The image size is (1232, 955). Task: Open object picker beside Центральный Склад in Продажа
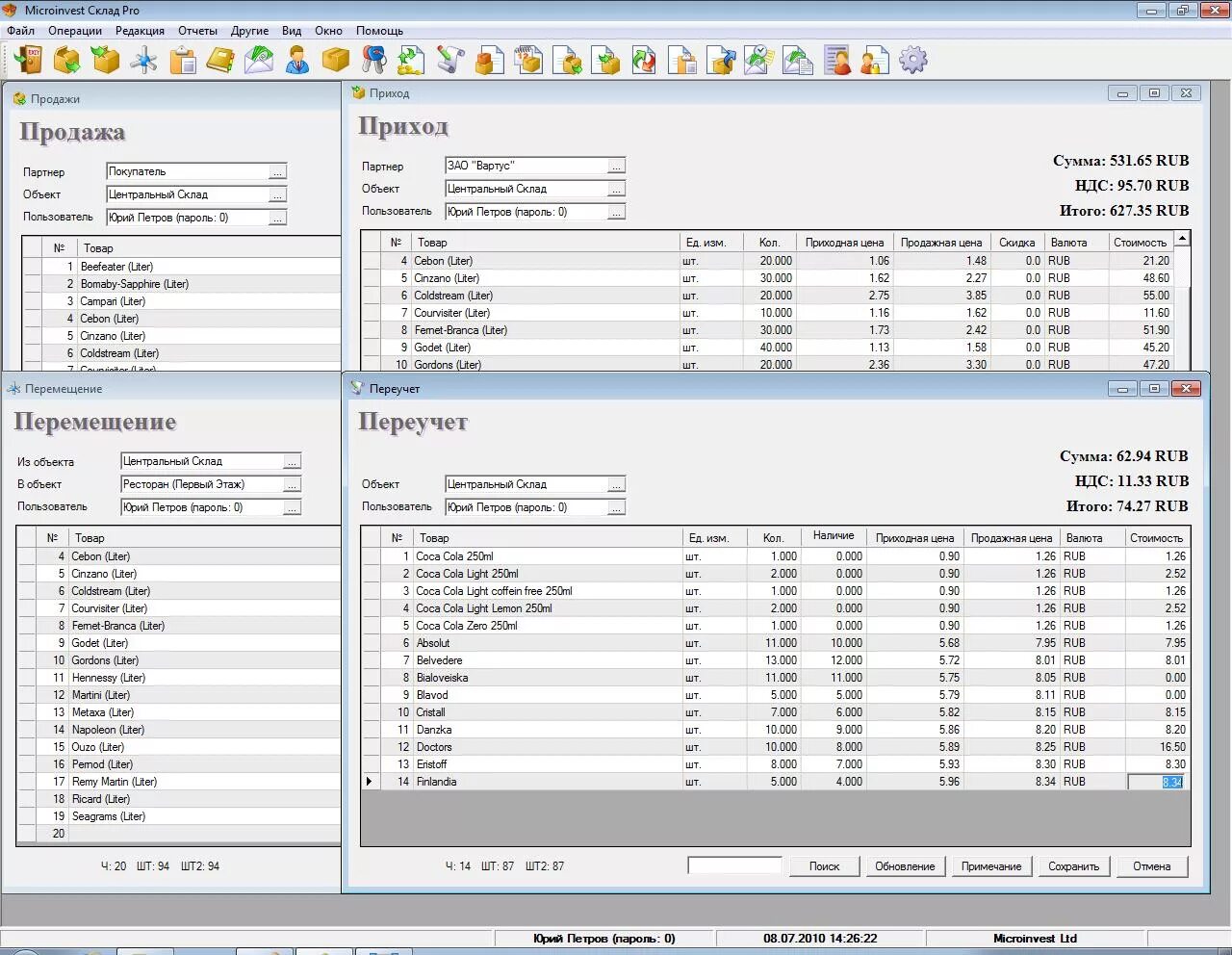pyautogui.click(x=277, y=194)
